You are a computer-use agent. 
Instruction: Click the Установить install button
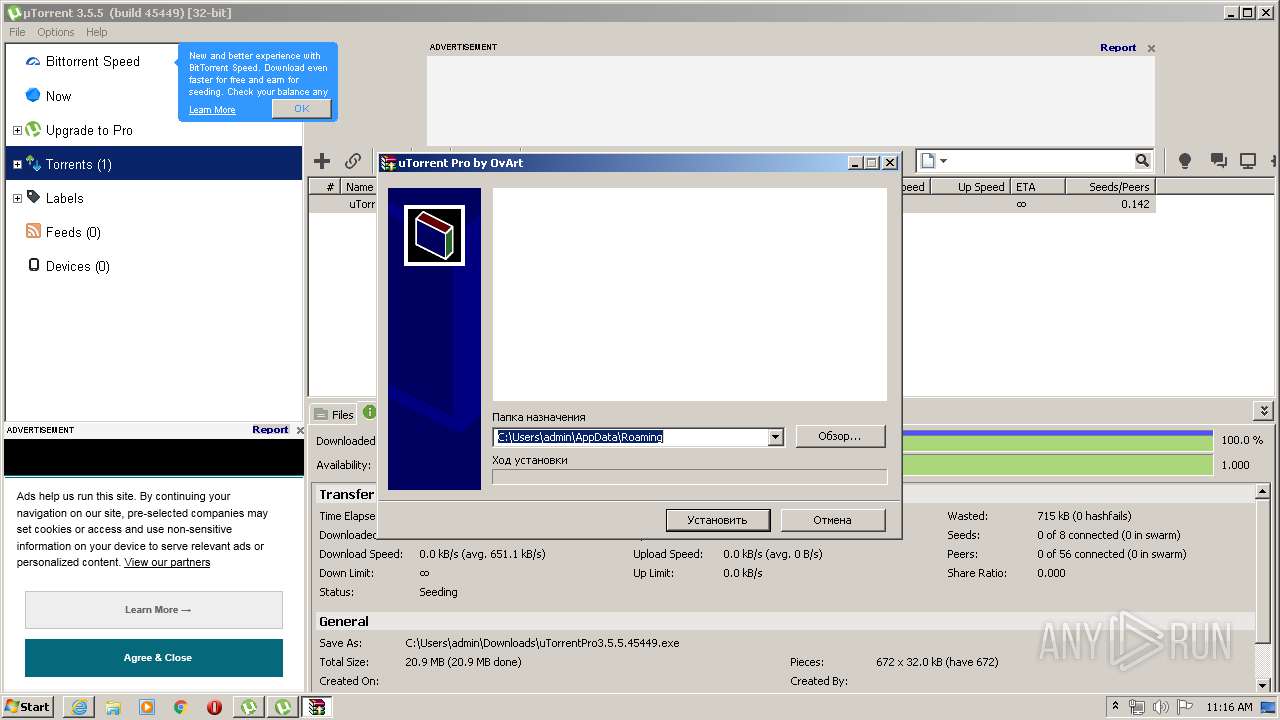(x=717, y=520)
